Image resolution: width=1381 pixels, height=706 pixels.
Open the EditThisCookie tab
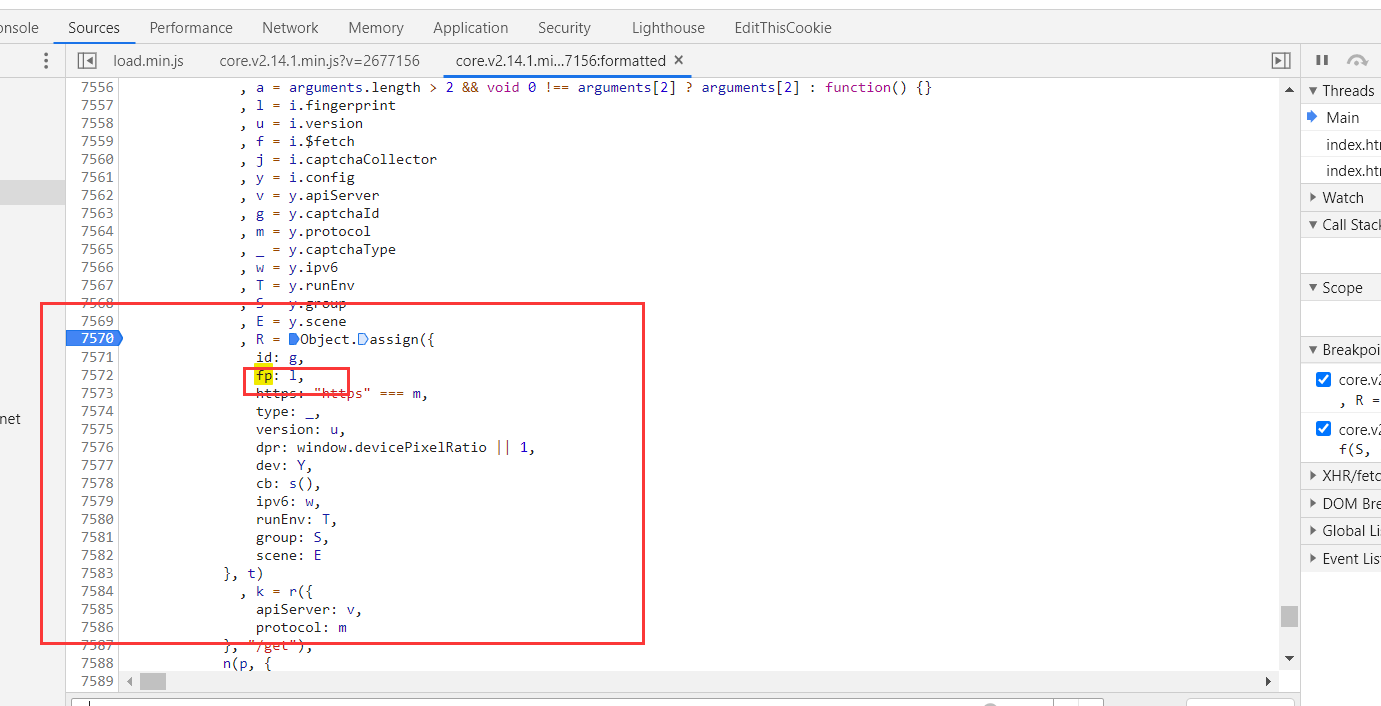[783, 28]
